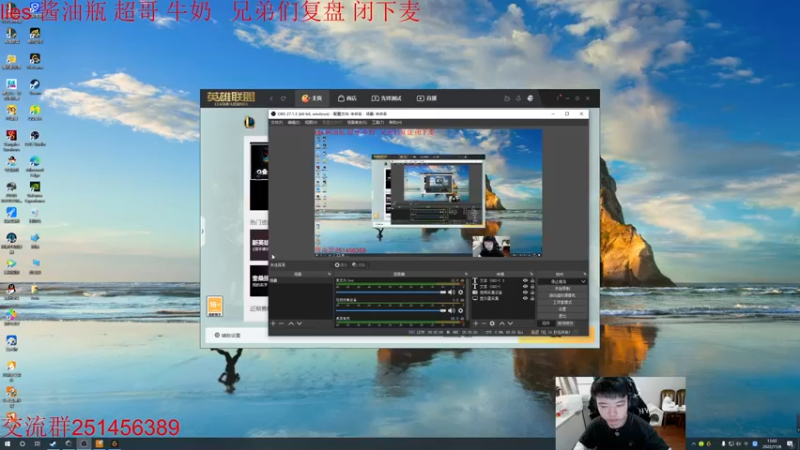The width and height of the screenshot is (800, 450).
Task: Open the 视图 menu in OBS
Action: click(311, 122)
